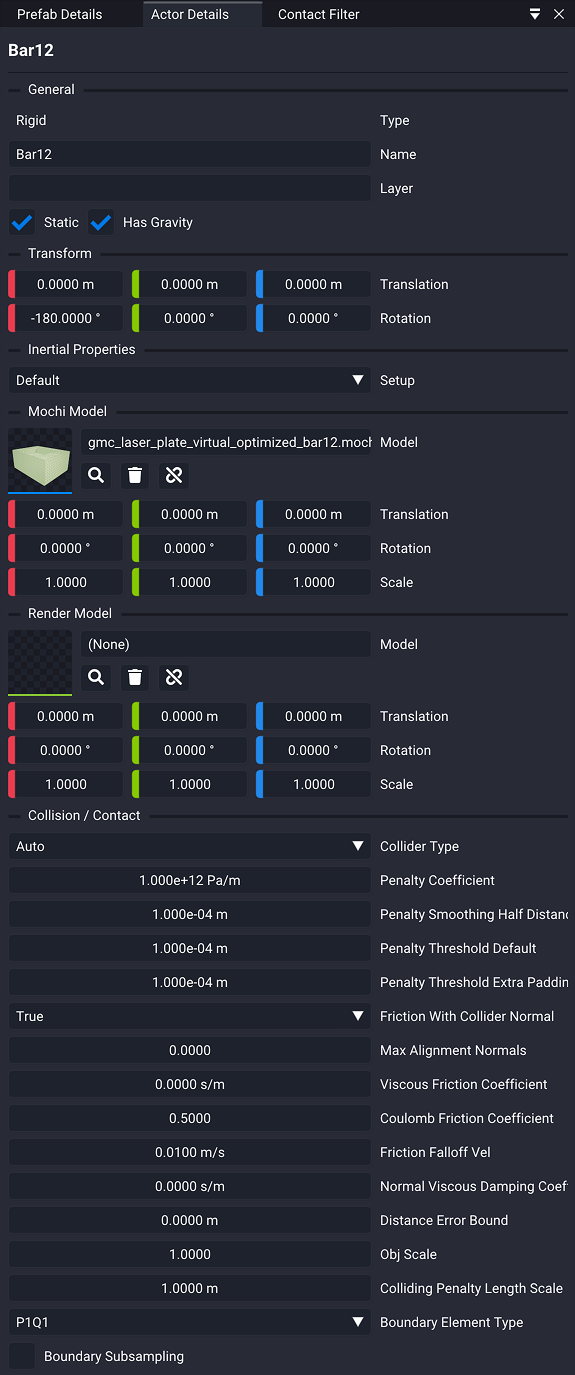
Task: Unlink the Mochi Model
Action: tap(174, 475)
